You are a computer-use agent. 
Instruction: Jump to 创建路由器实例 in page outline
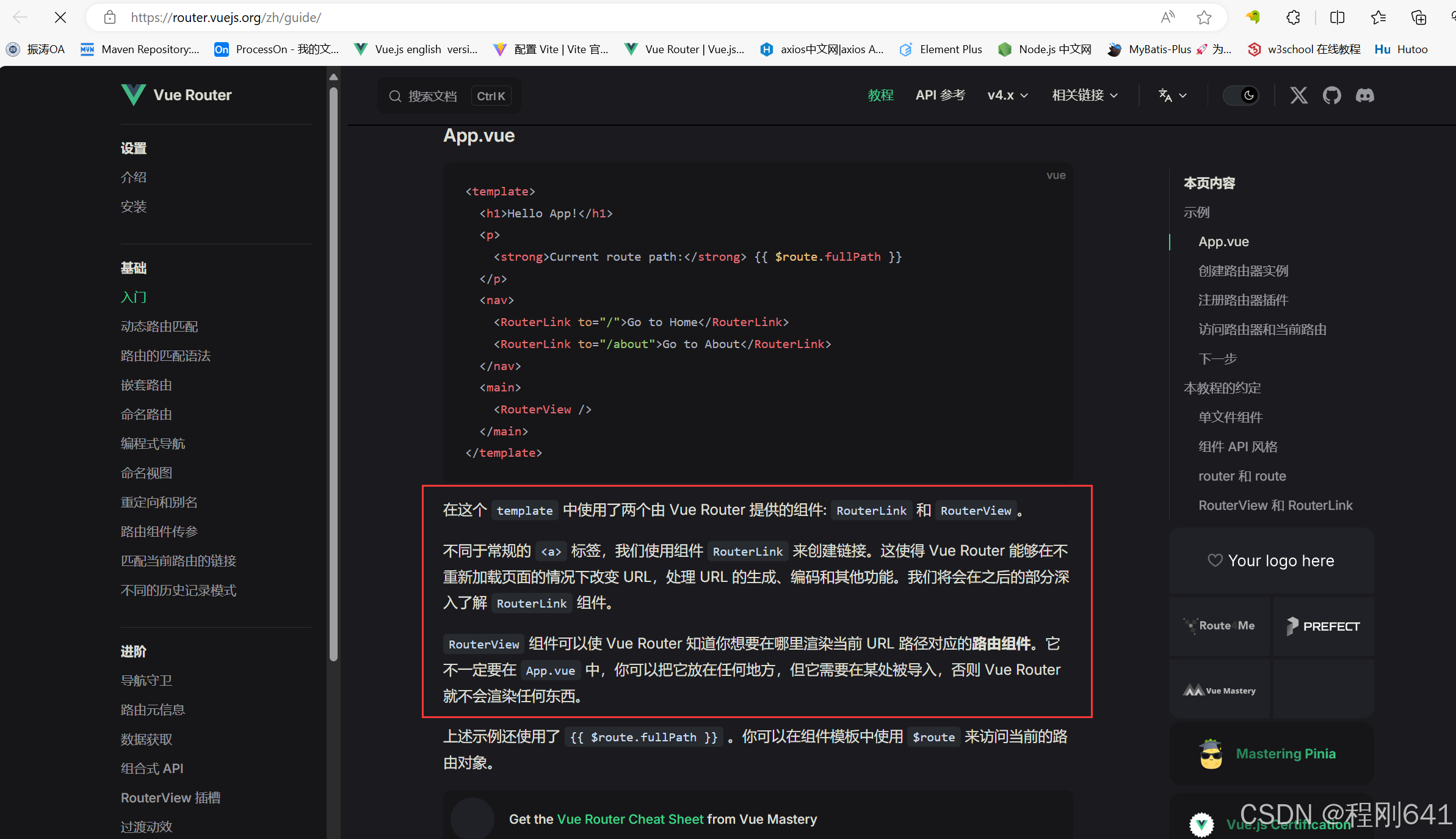(x=1243, y=271)
